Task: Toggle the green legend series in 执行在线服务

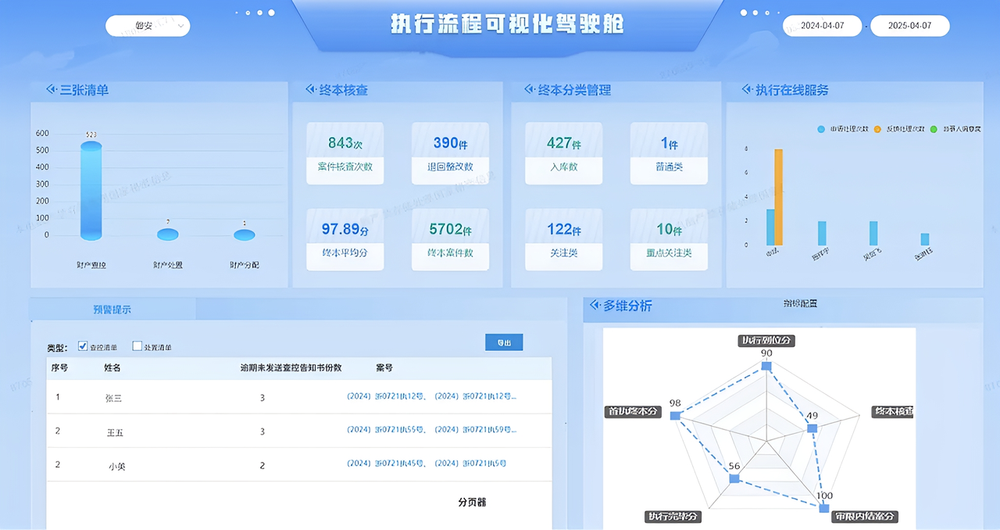Action: tap(955, 129)
